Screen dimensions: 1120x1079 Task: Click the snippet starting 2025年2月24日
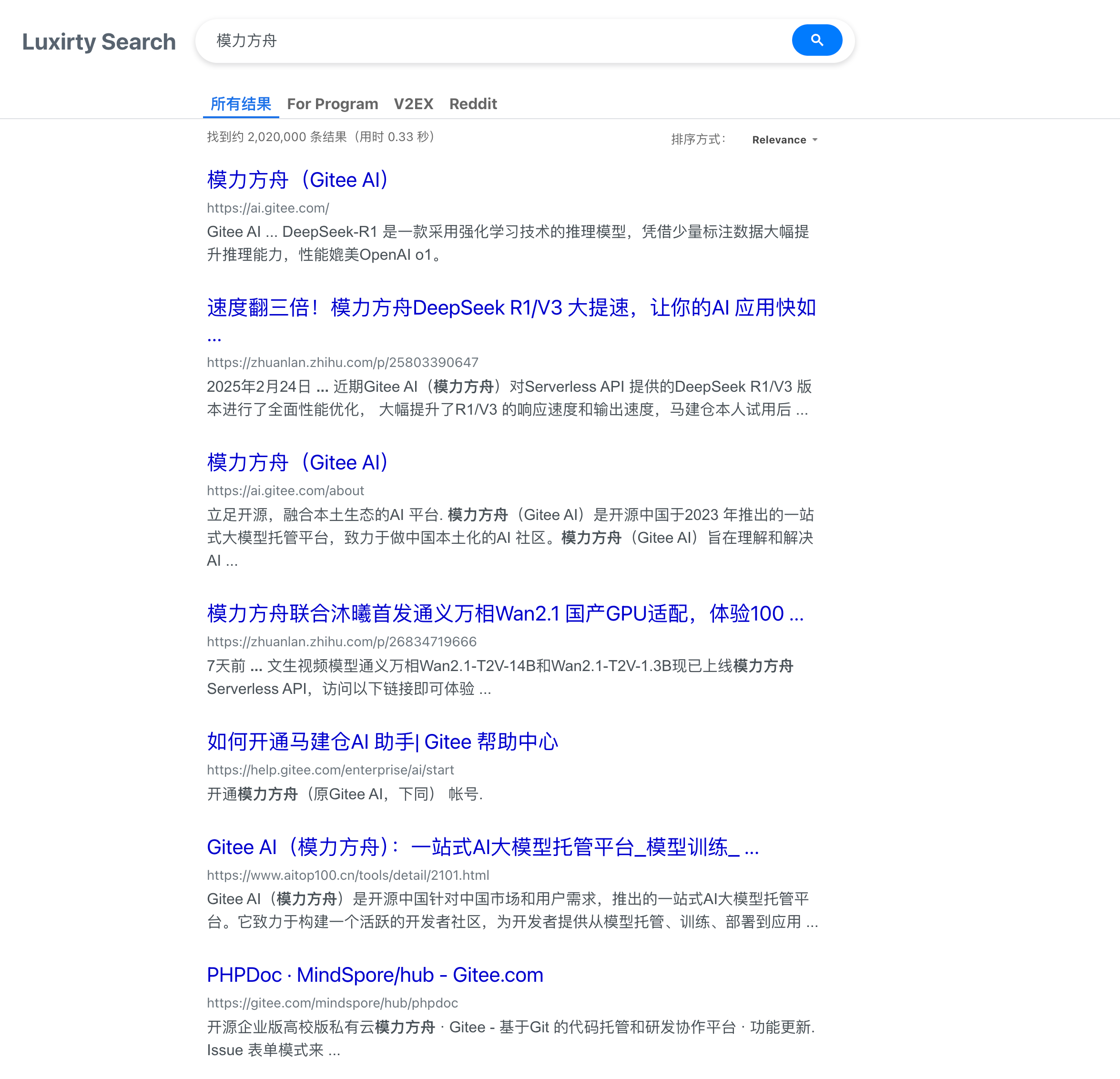509,398
